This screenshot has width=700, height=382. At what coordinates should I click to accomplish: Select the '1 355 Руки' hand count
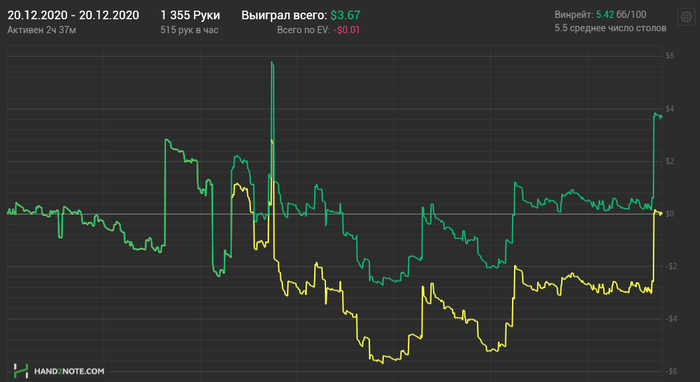(x=190, y=15)
